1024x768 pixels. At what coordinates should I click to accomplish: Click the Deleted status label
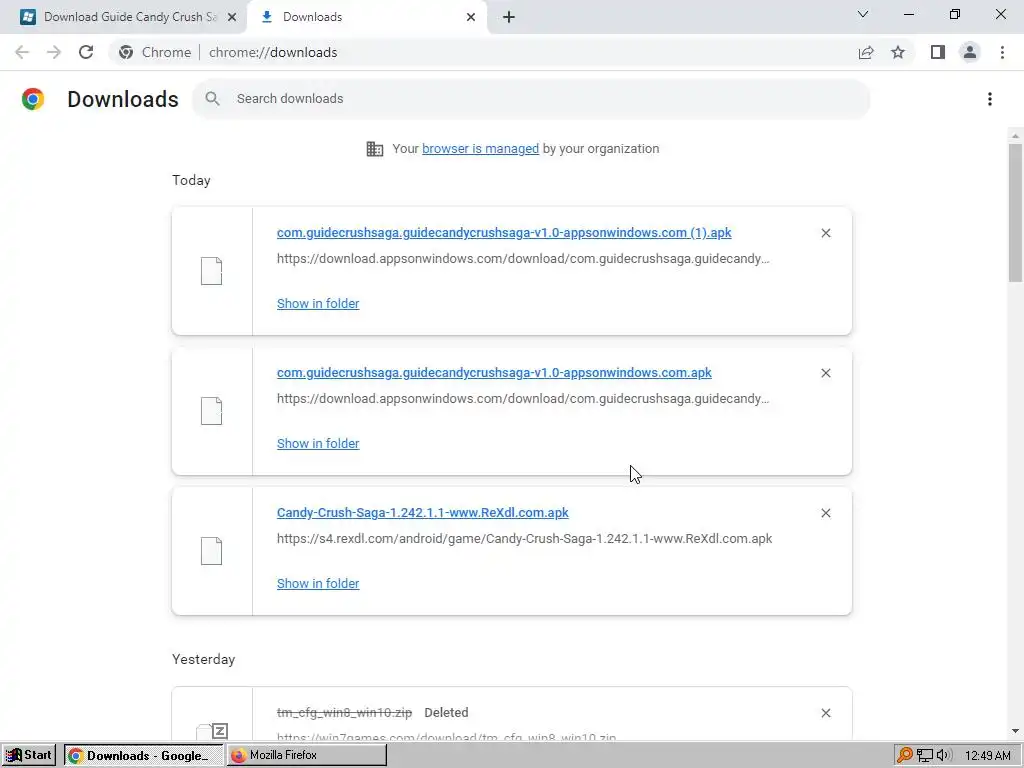tap(446, 712)
